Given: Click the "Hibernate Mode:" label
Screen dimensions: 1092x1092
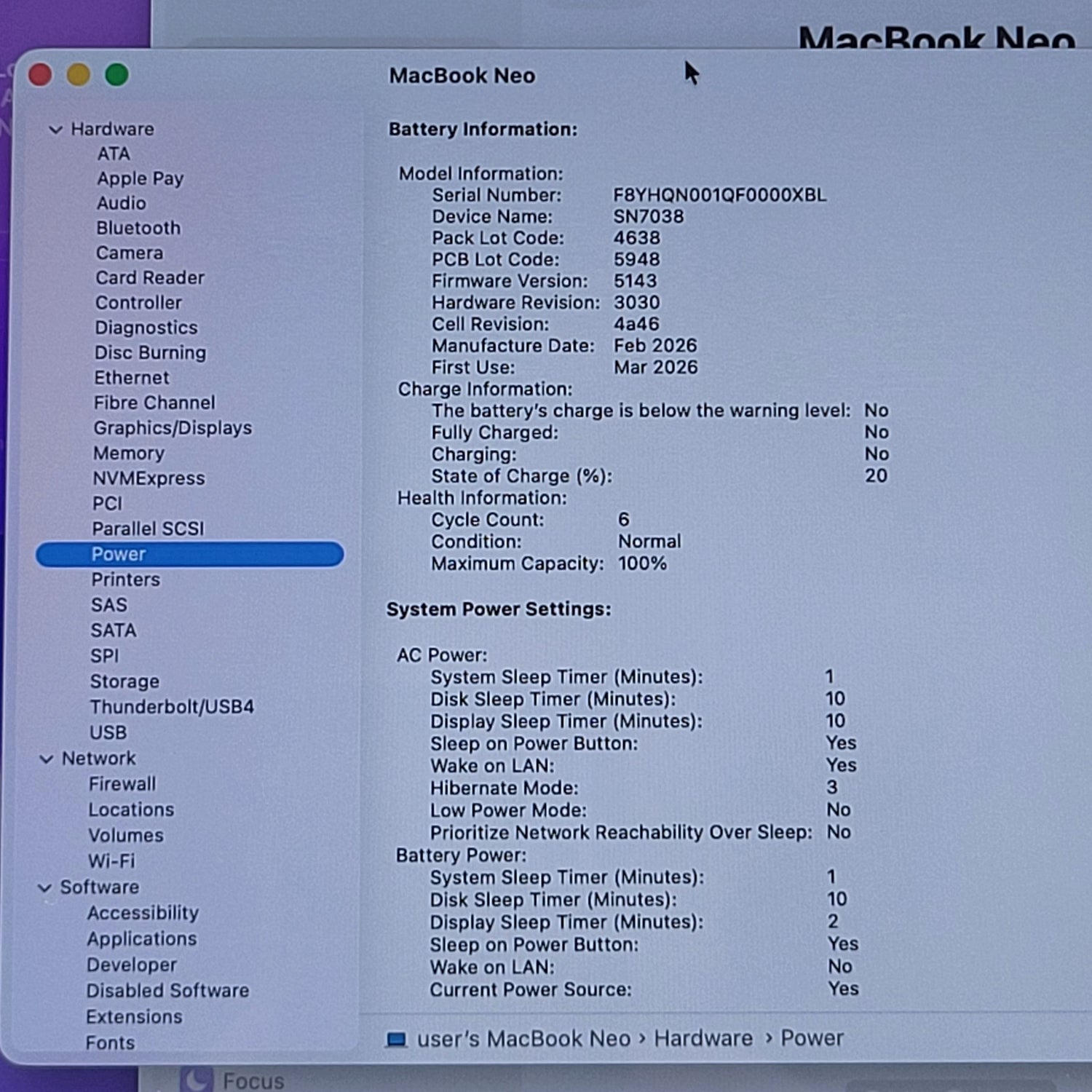Looking at the screenshot, I should [505, 788].
